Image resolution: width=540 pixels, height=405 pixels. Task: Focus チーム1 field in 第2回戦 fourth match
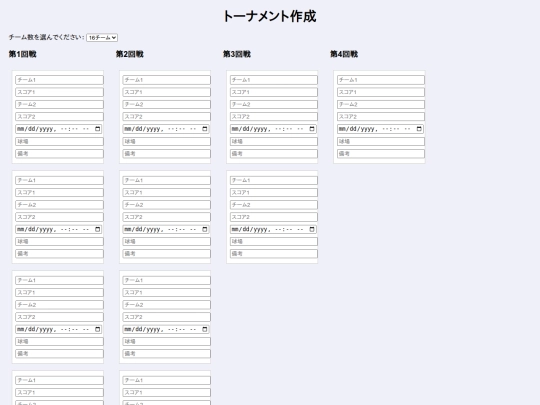(167, 380)
